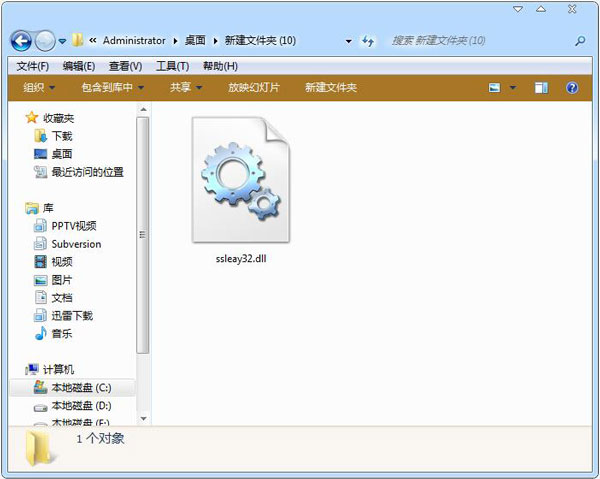The width and height of the screenshot is (600, 479).
Task: Select 本地磁盘 (C:) in navigation pane
Action: click(x=80, y=387)
